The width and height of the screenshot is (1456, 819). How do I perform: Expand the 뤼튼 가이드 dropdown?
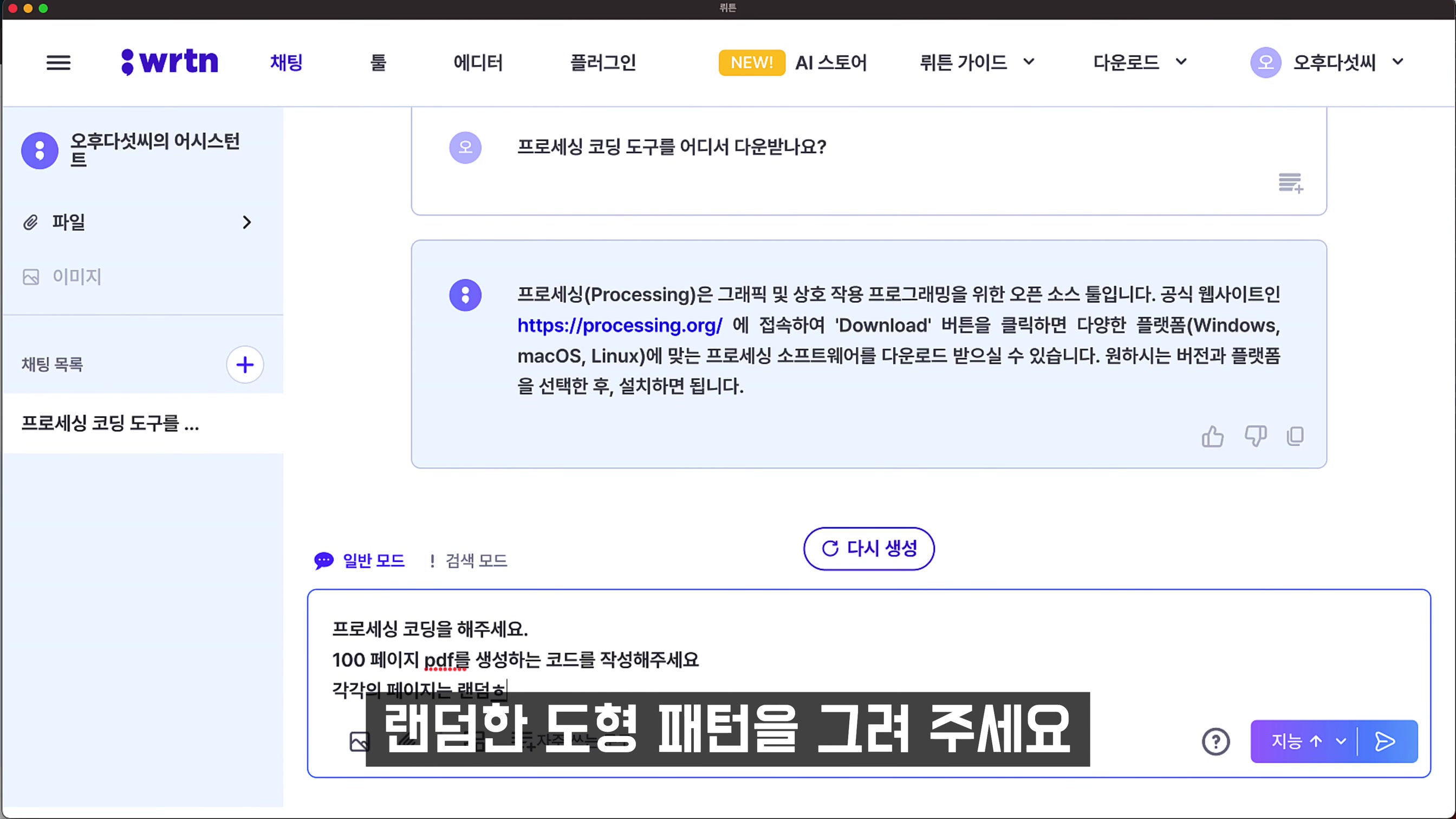tap(1029, 62)
